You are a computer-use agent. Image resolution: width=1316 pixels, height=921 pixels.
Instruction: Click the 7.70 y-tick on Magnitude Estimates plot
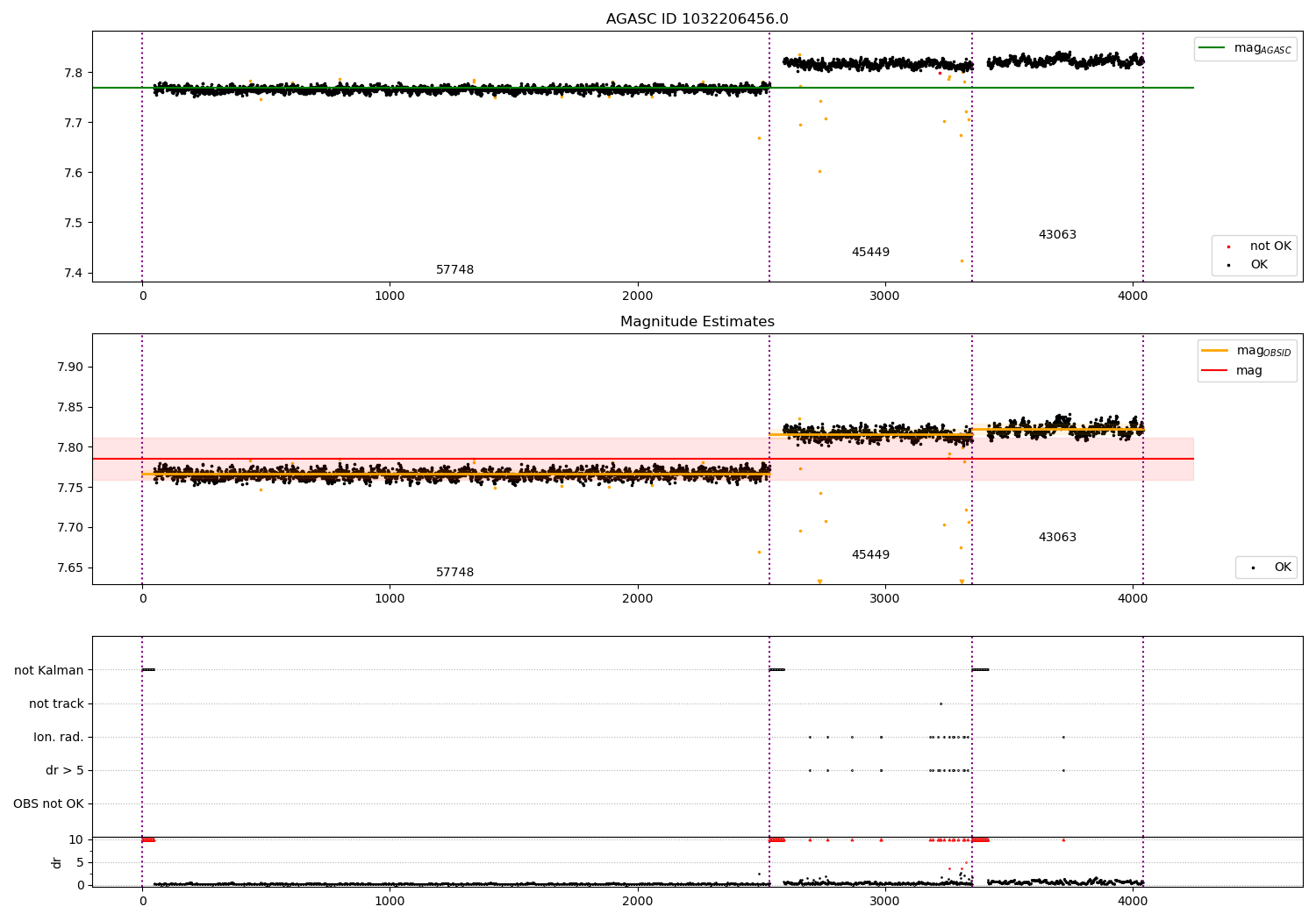(69, 528)
